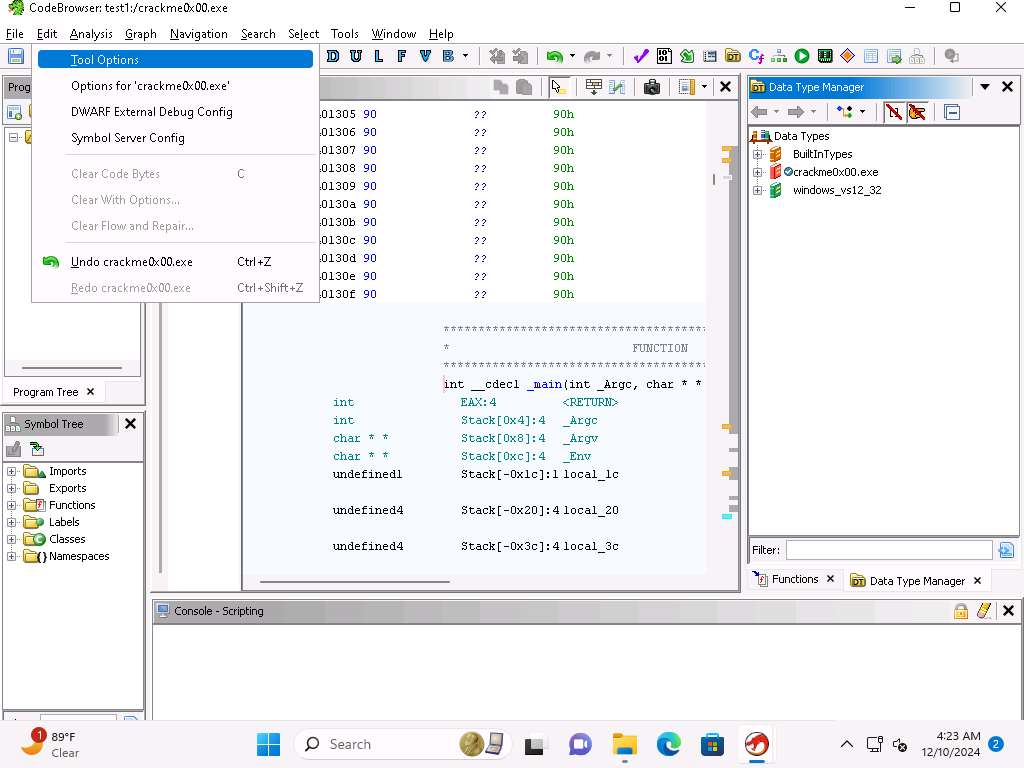This screenshot has width=1024, height=768.
Task: Toggle the filter arrays icon in Data Types
Action: pyautogui.click(x=894, y=112)
